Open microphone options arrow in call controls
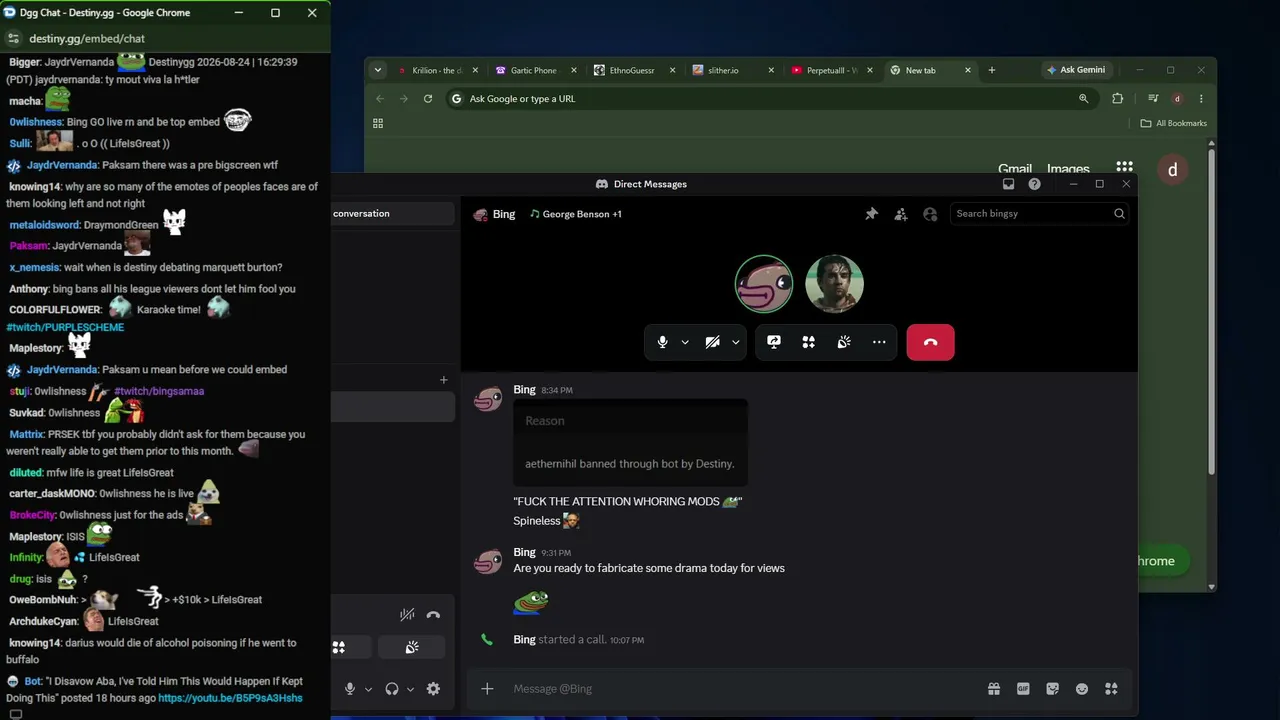The width and height of the screenshot is (1280, 720). pyautogui.click(x=685, y=342)
